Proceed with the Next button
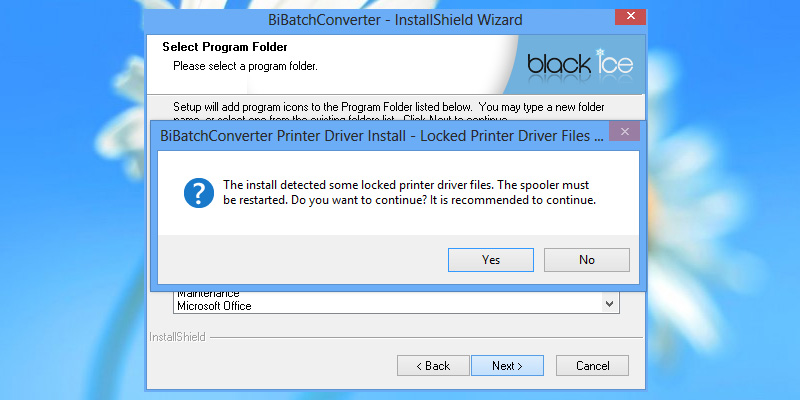This screenshot has width=800, height=400. [x=507, y=366]
